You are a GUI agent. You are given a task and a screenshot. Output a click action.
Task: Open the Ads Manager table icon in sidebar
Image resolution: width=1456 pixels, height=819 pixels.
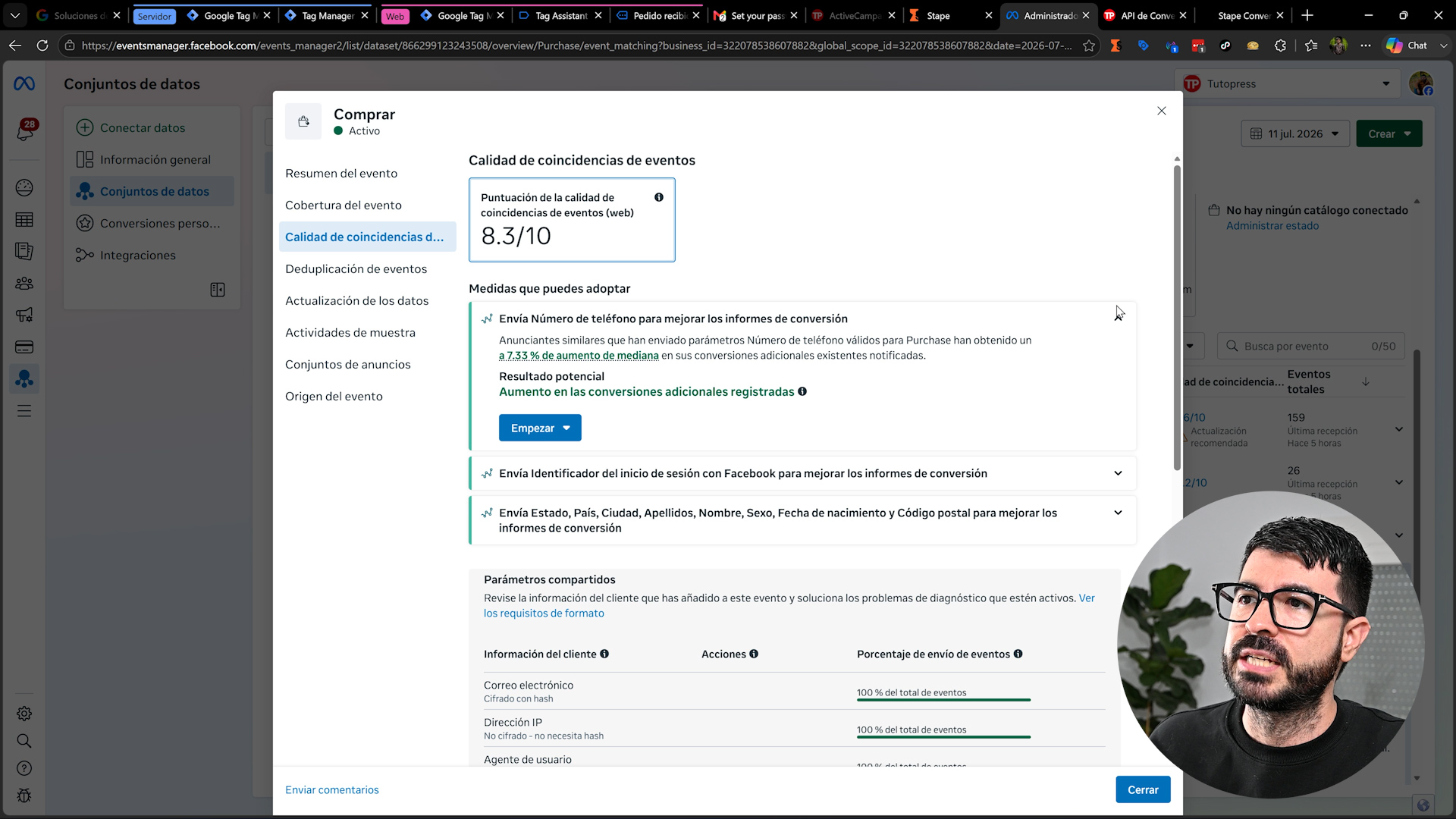click(x=24, y=220)
